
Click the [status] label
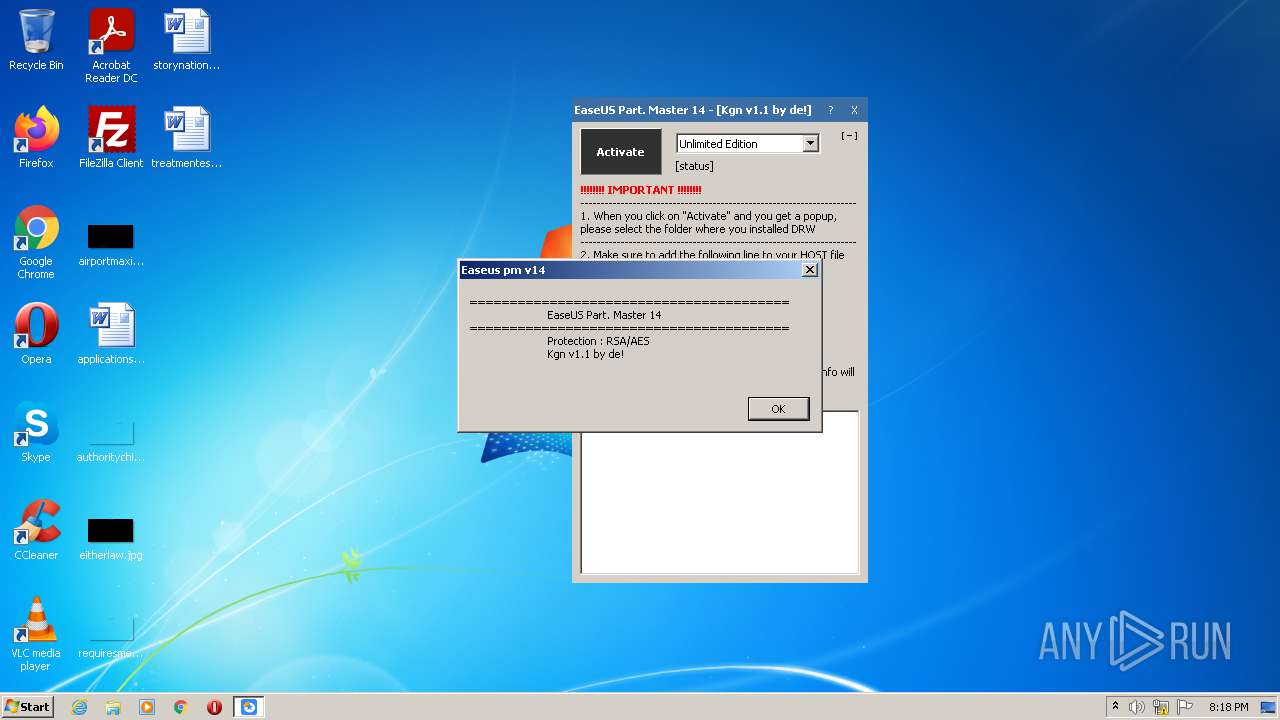(694, 166)
